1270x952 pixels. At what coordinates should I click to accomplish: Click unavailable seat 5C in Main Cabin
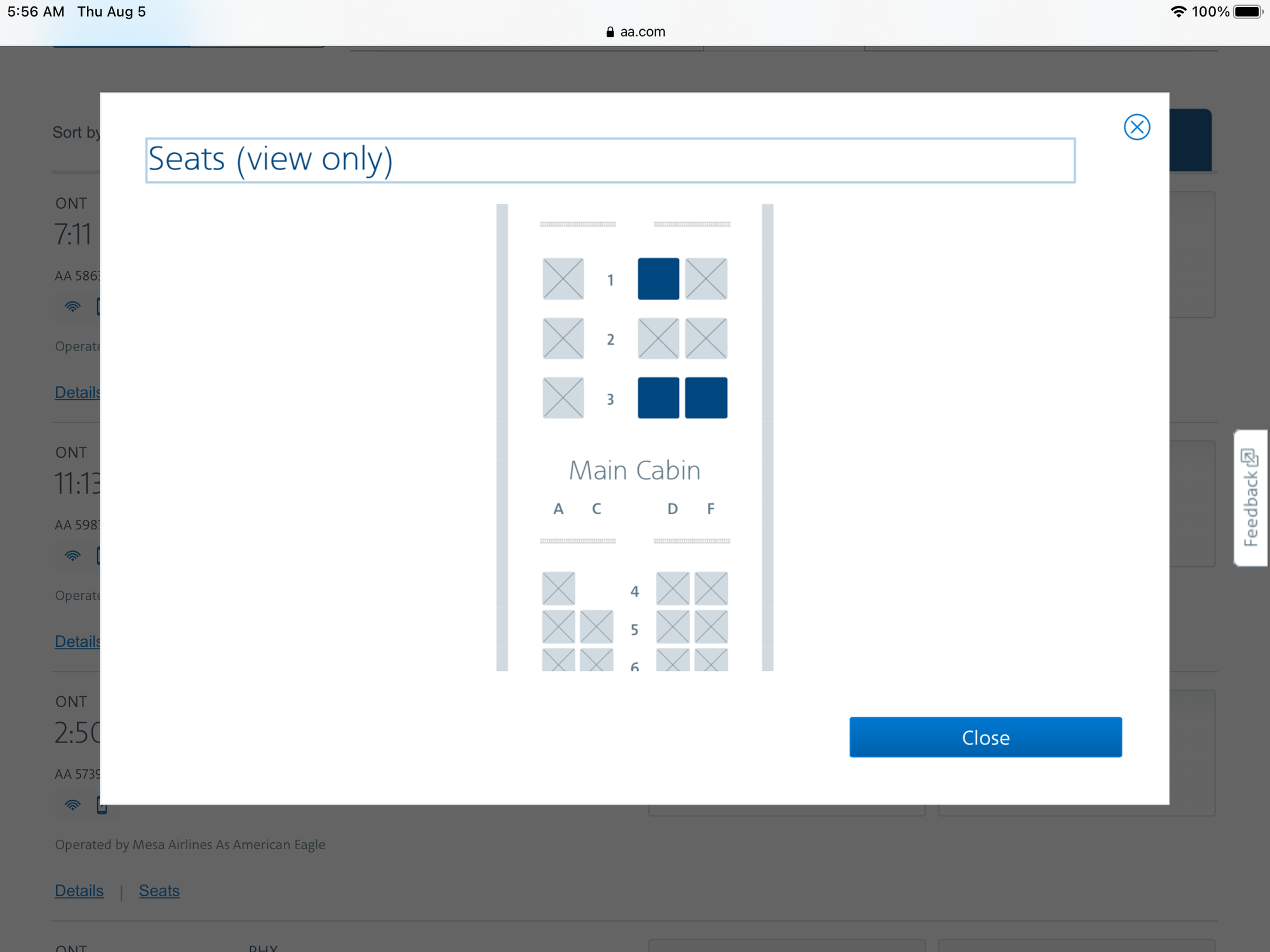[x=596, y=626]
